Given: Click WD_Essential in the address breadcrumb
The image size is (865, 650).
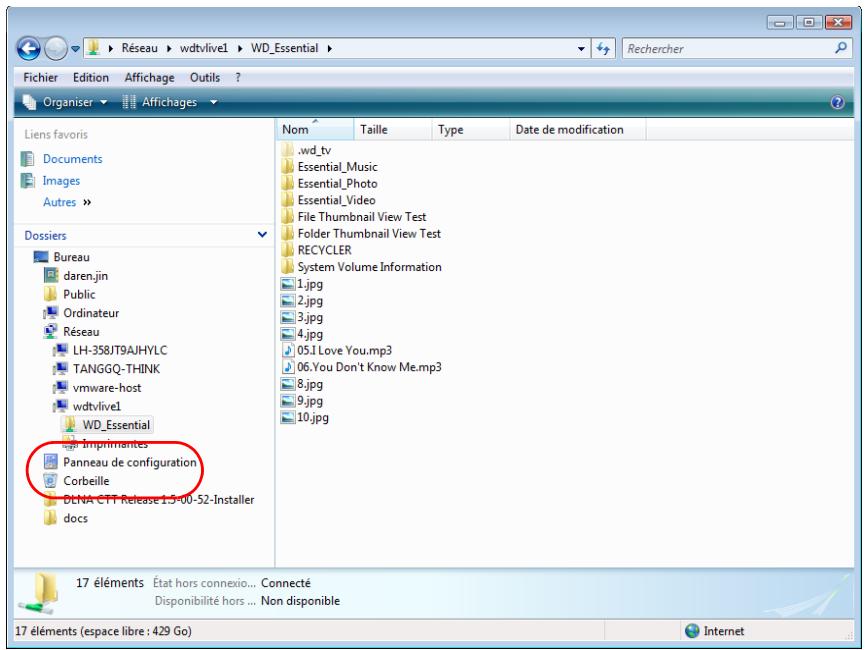Looking at the screenshot, I should 284,49.
